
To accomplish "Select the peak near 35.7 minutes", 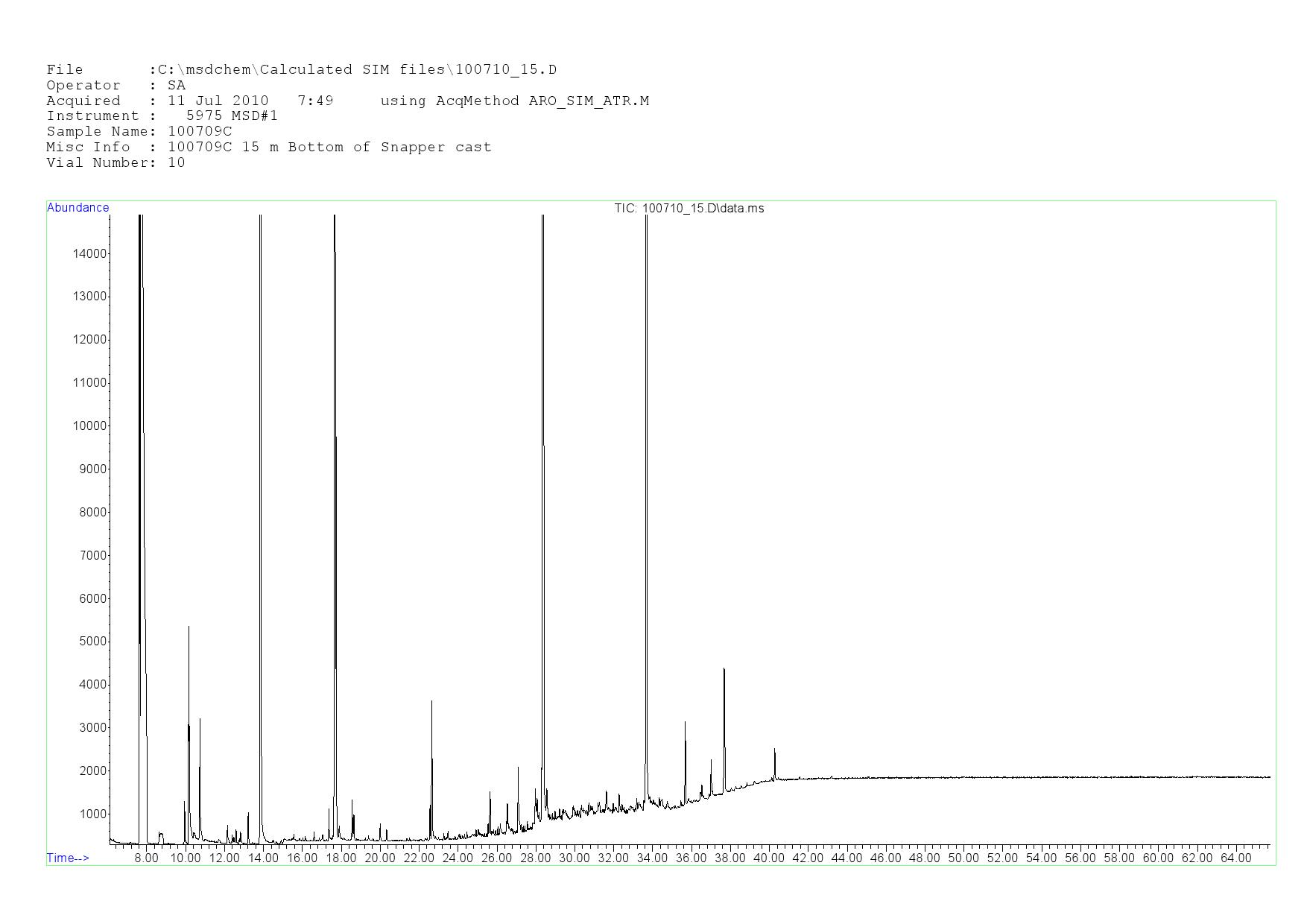I will (x=685, y=723).
